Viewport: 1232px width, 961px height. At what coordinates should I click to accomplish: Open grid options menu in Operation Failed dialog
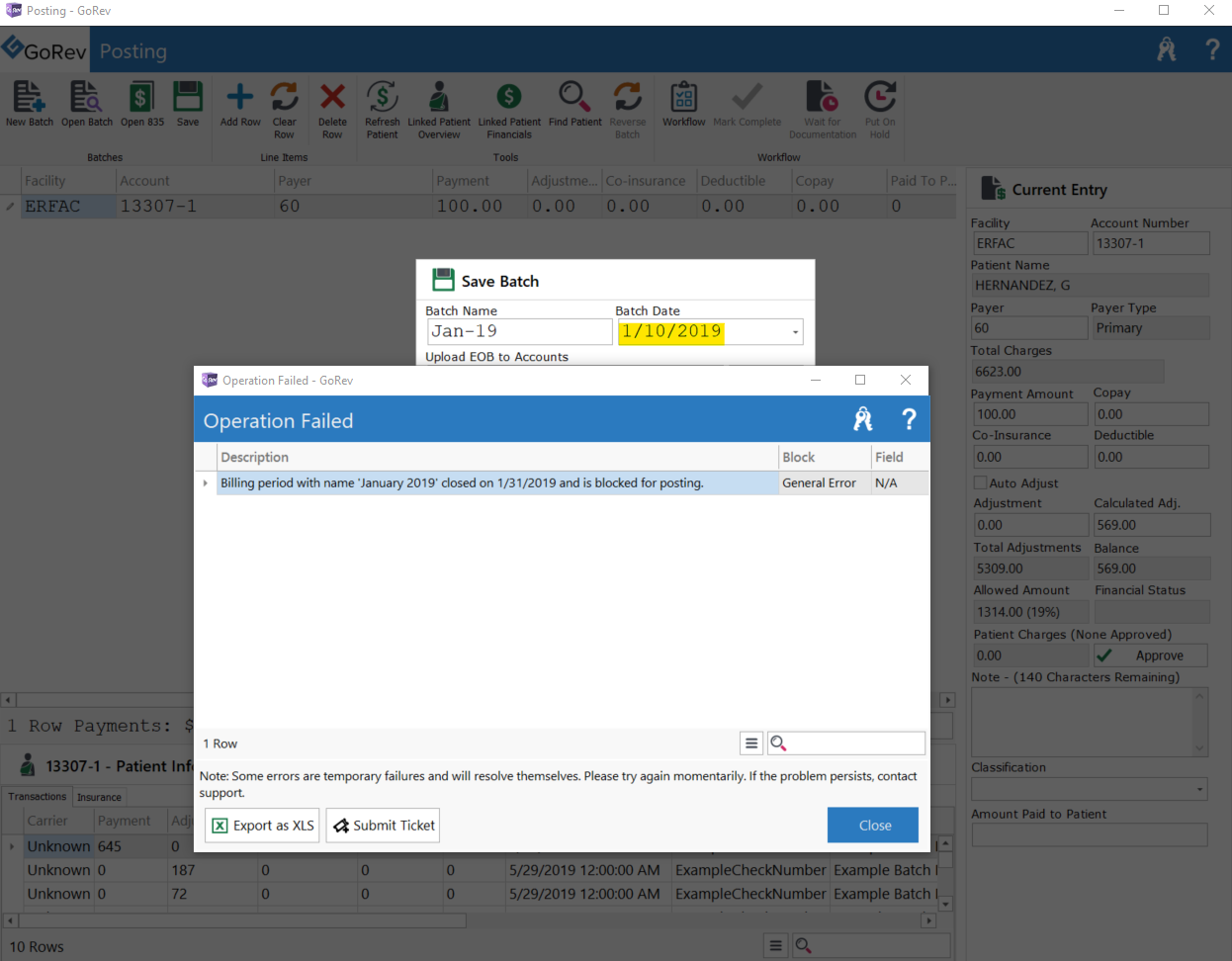click(751, 743)
